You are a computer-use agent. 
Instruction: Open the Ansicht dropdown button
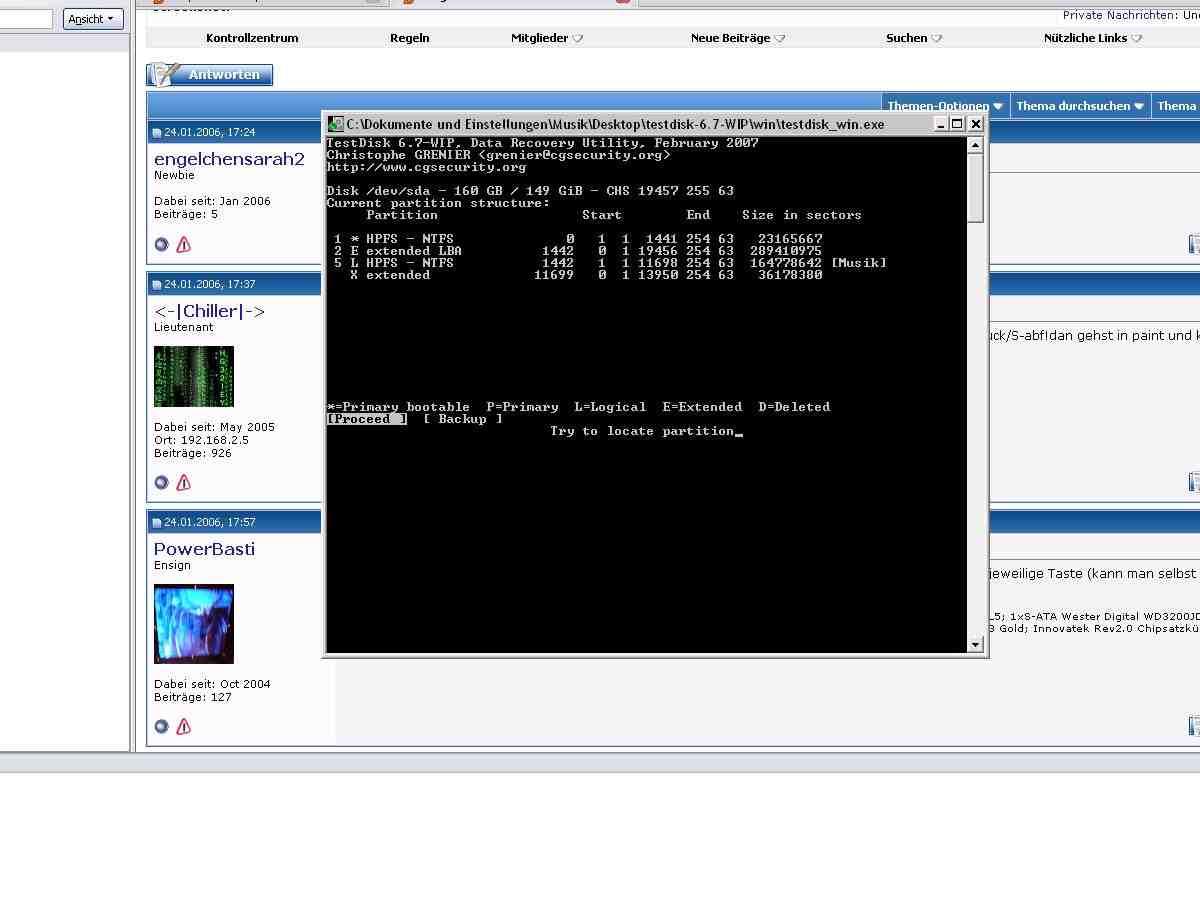click(93, 19)
